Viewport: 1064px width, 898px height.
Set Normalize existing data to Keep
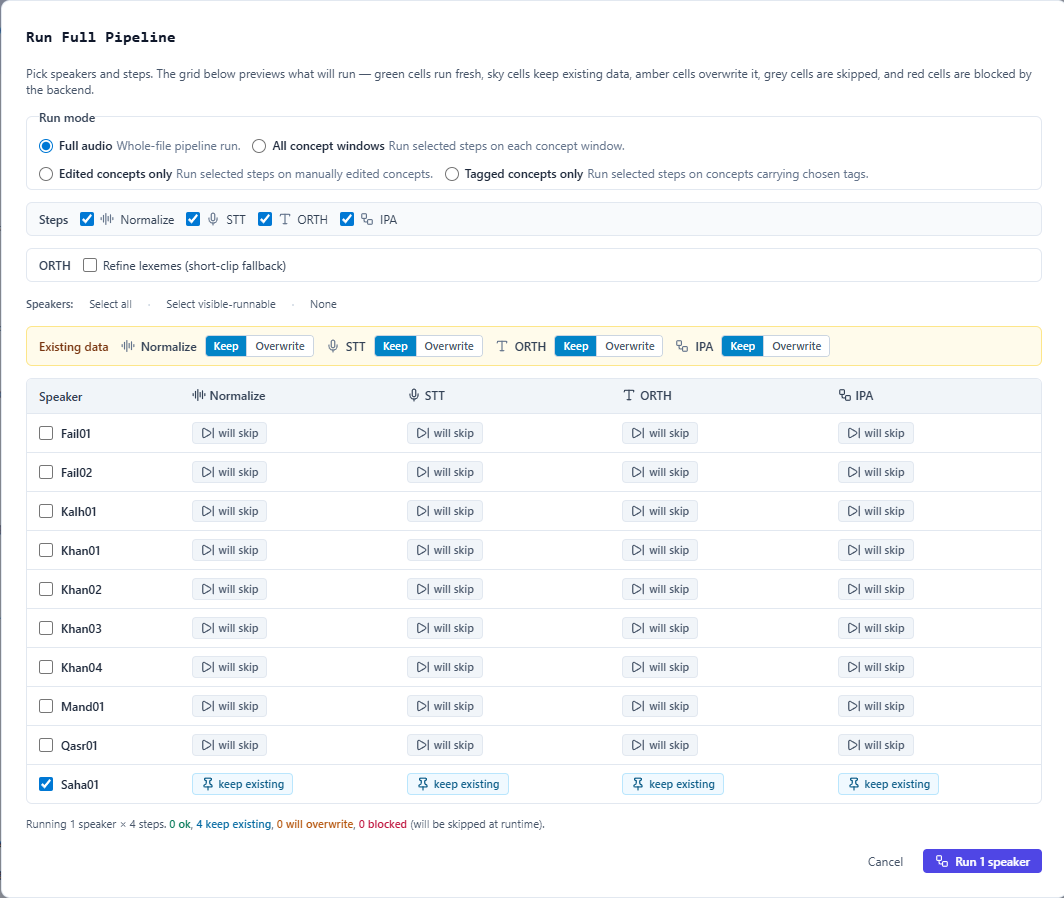(226, 346)
